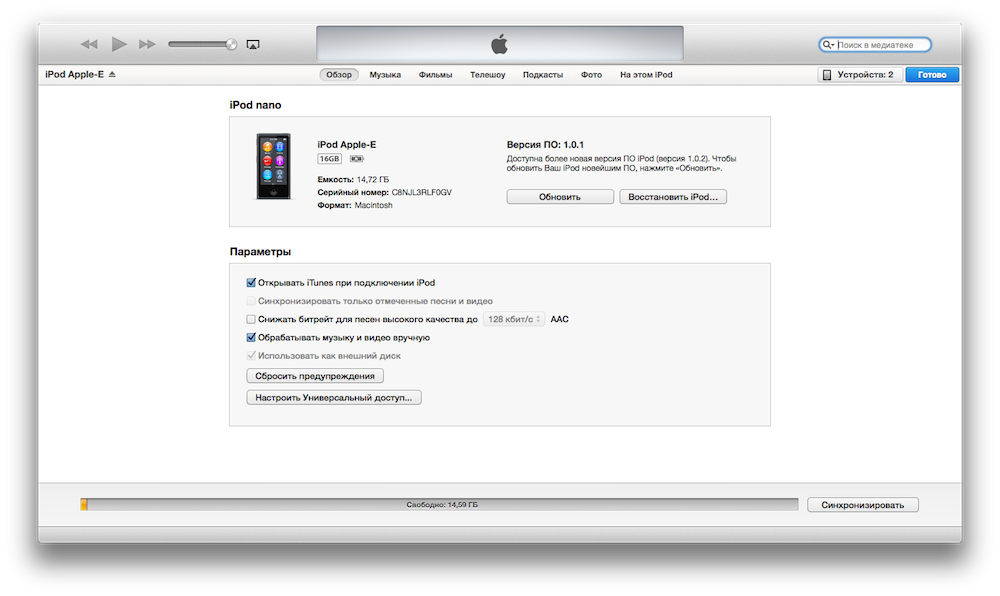The height and width of the screenshot is (596, 1000).
Task: Switch to the Музыка tab
Action: pos(384,75)
